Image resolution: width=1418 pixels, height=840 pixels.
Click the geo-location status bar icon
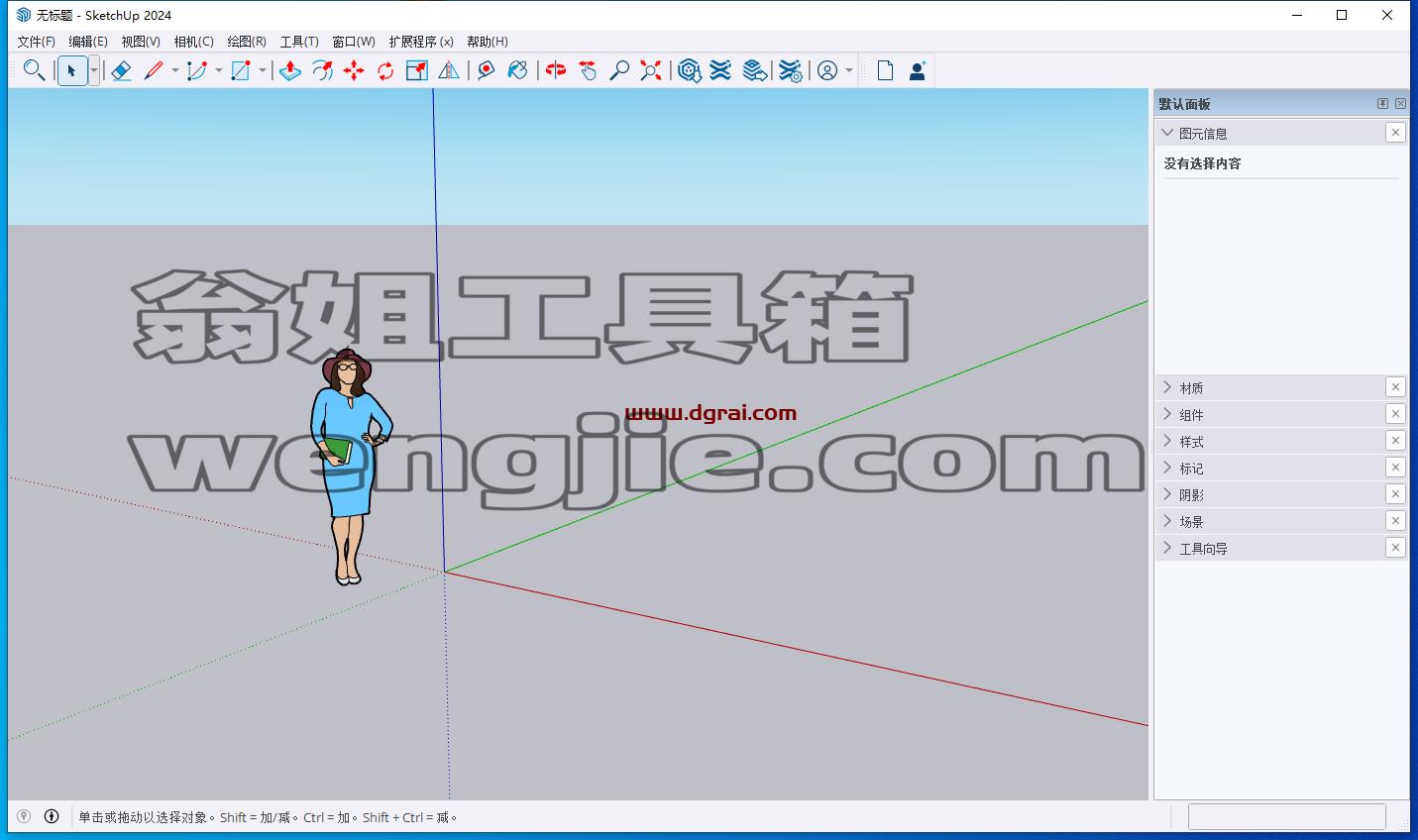coord(24,817)
